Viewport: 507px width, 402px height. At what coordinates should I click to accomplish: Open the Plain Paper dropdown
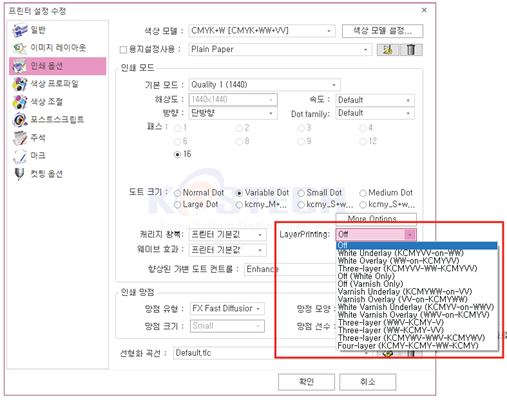(280, 50)
